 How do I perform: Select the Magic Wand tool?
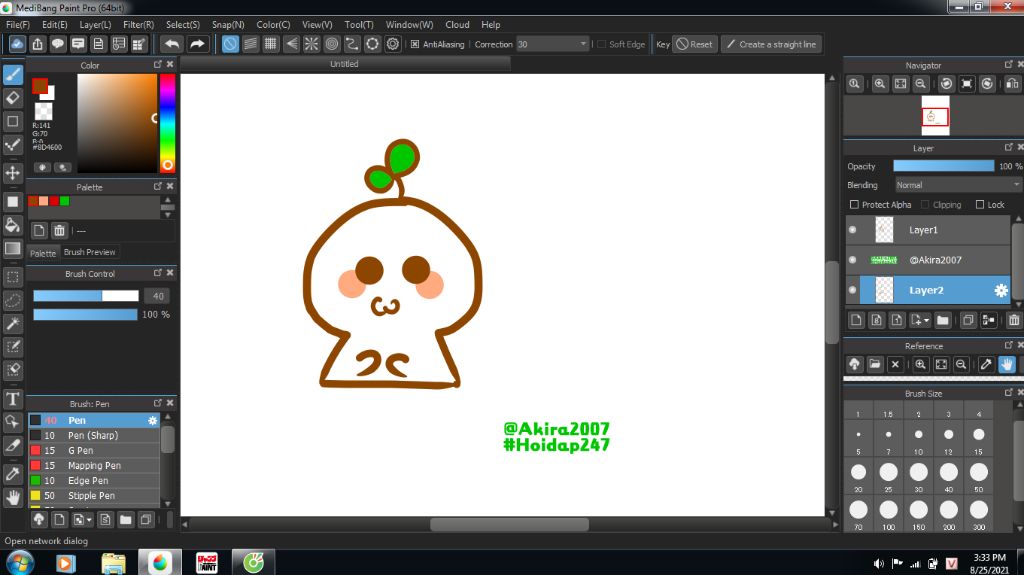pyautogui.click(x=13, y=323)
